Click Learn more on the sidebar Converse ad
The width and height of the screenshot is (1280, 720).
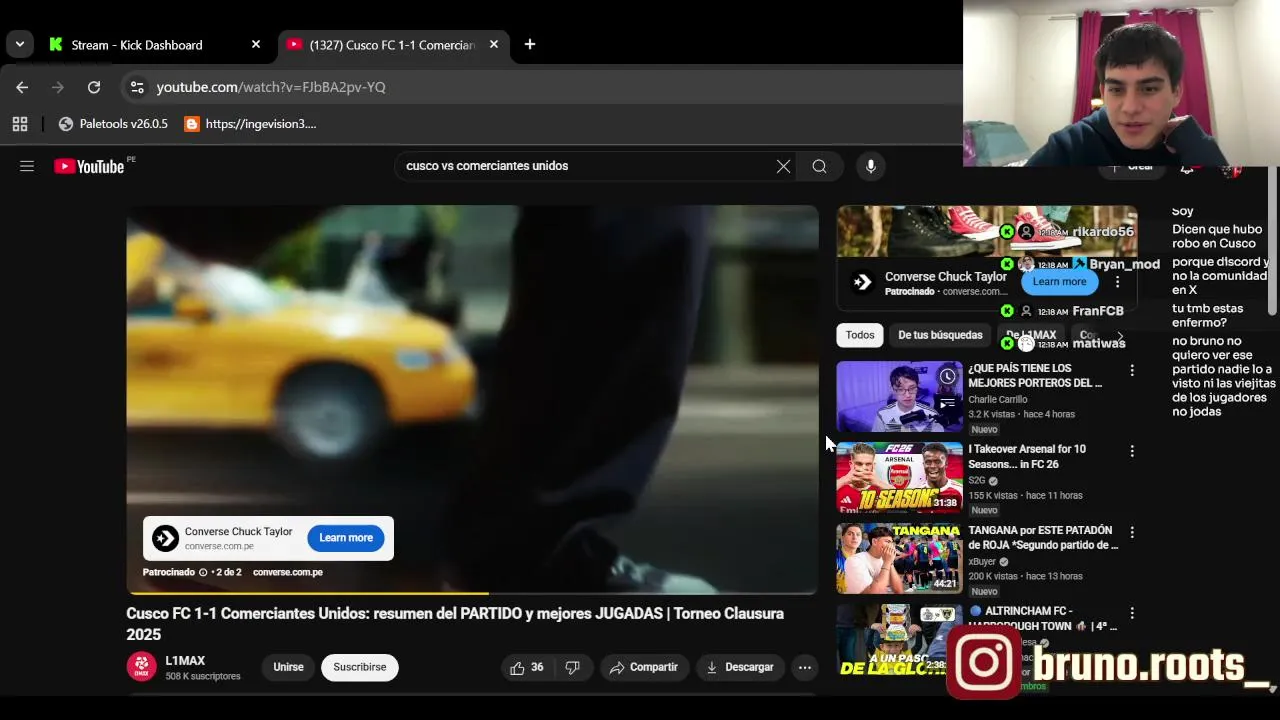point(1059,282)
